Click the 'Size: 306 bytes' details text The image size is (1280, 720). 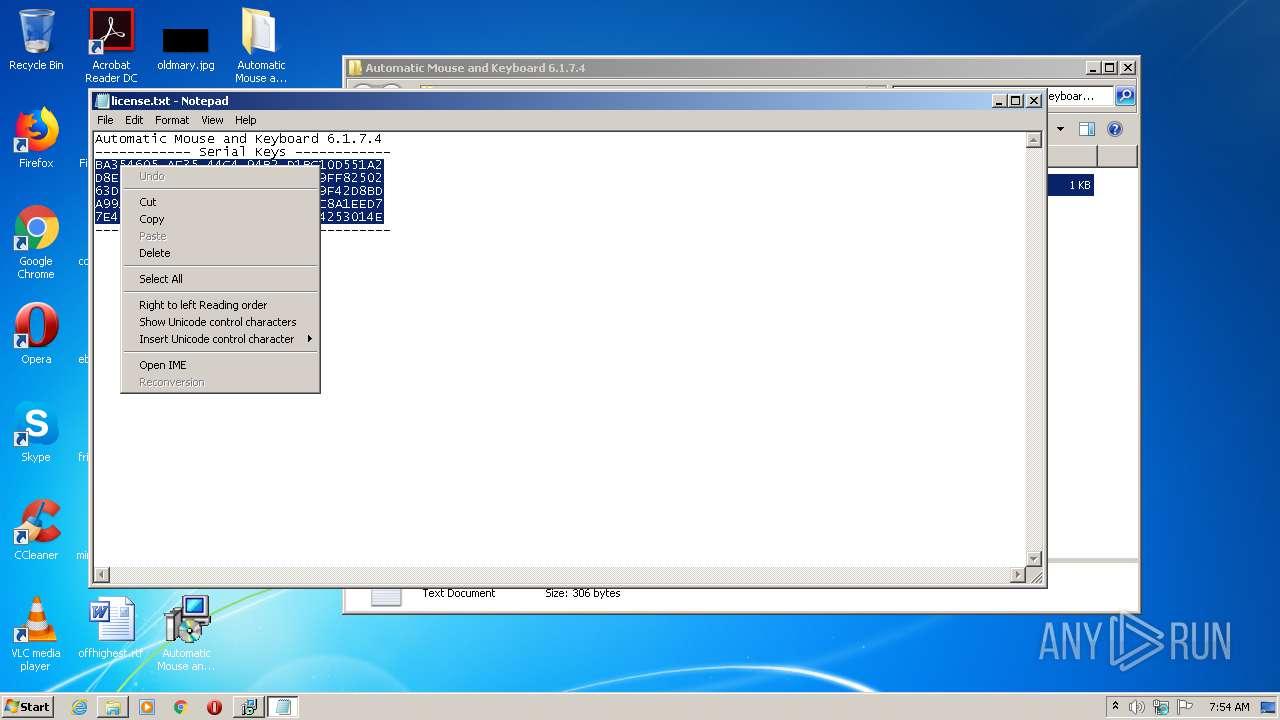pos(582,593)
